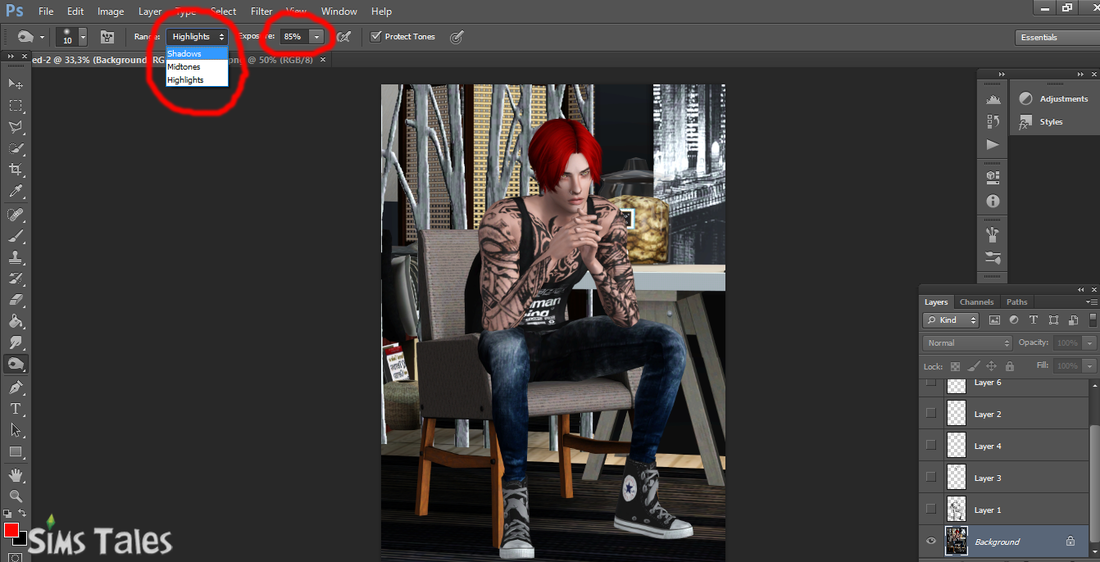Viewport: 1100px width, 562px height.
Task: Select the Path Selection tool
Action: pos(15,430)
